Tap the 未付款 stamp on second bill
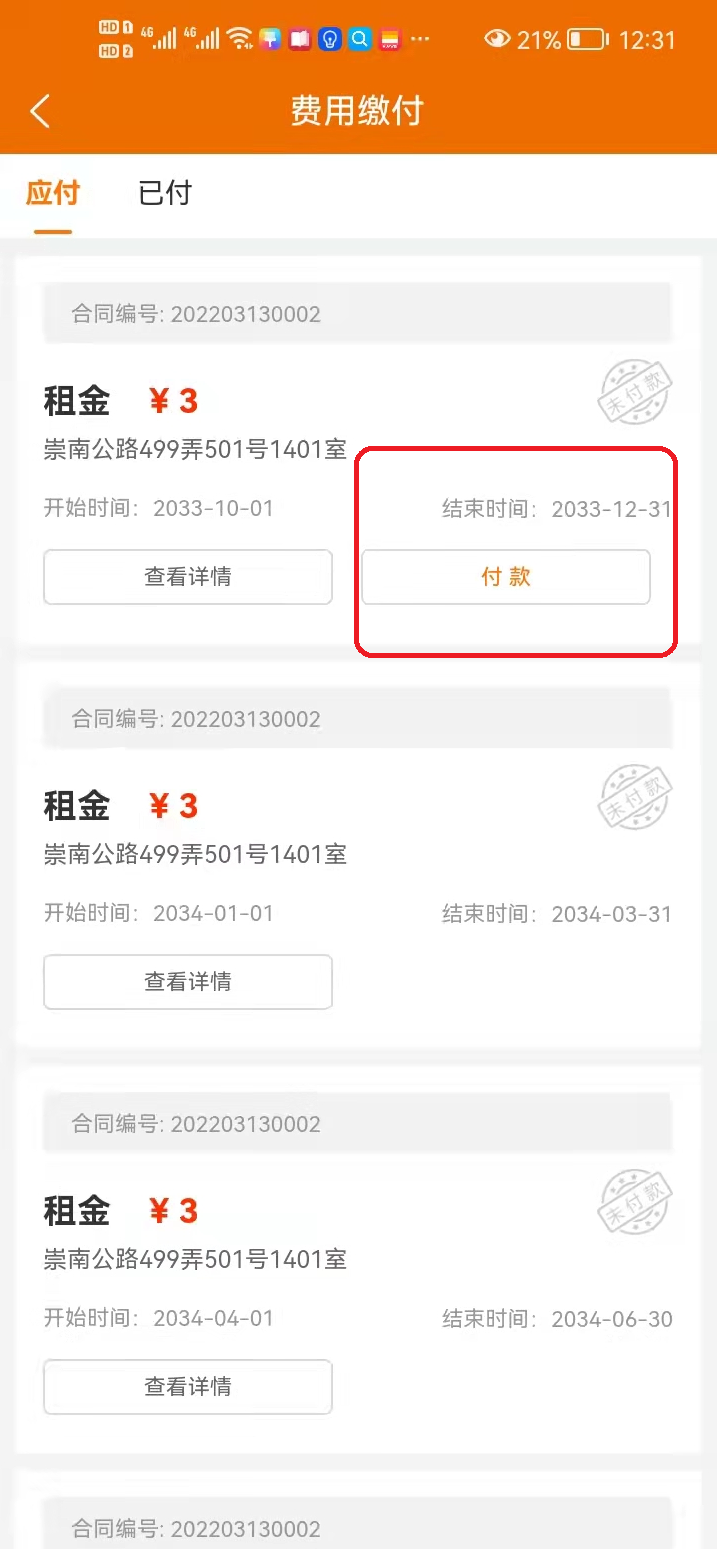The image size is (721, 1549). (635, 798)
